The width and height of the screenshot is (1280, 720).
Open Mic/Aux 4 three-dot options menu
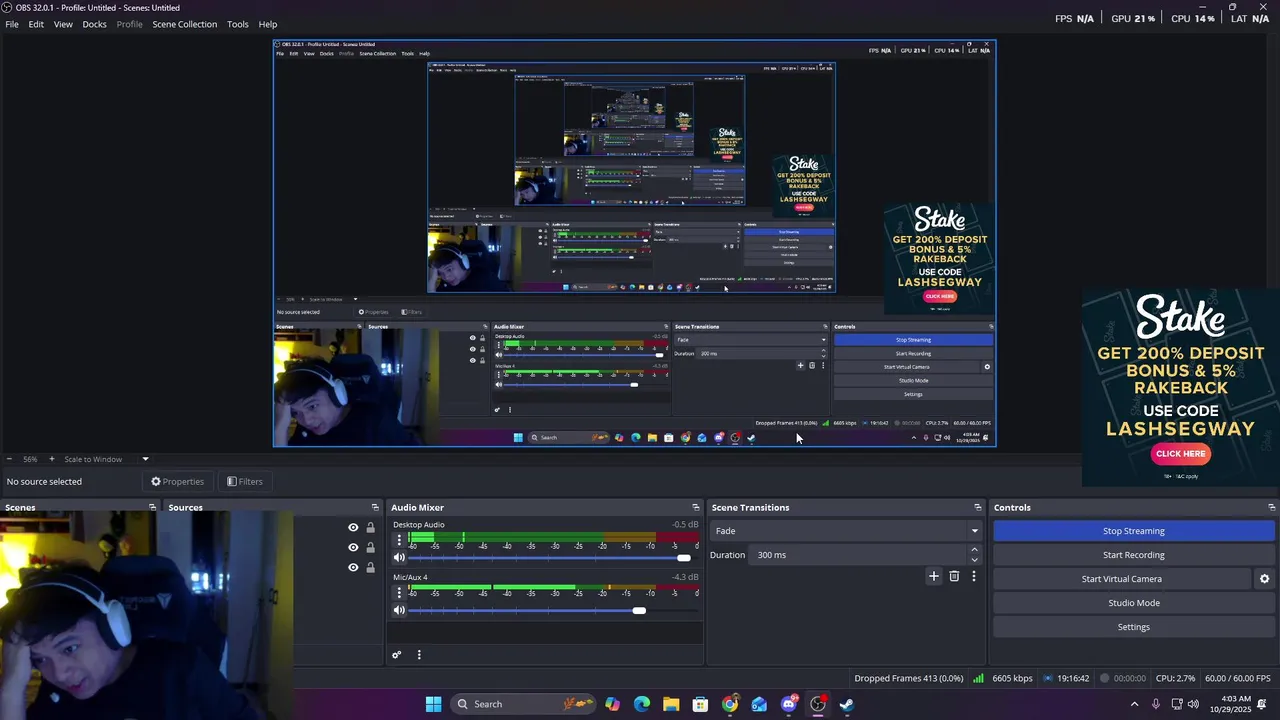pyautogui.click(x=399, y=592)
